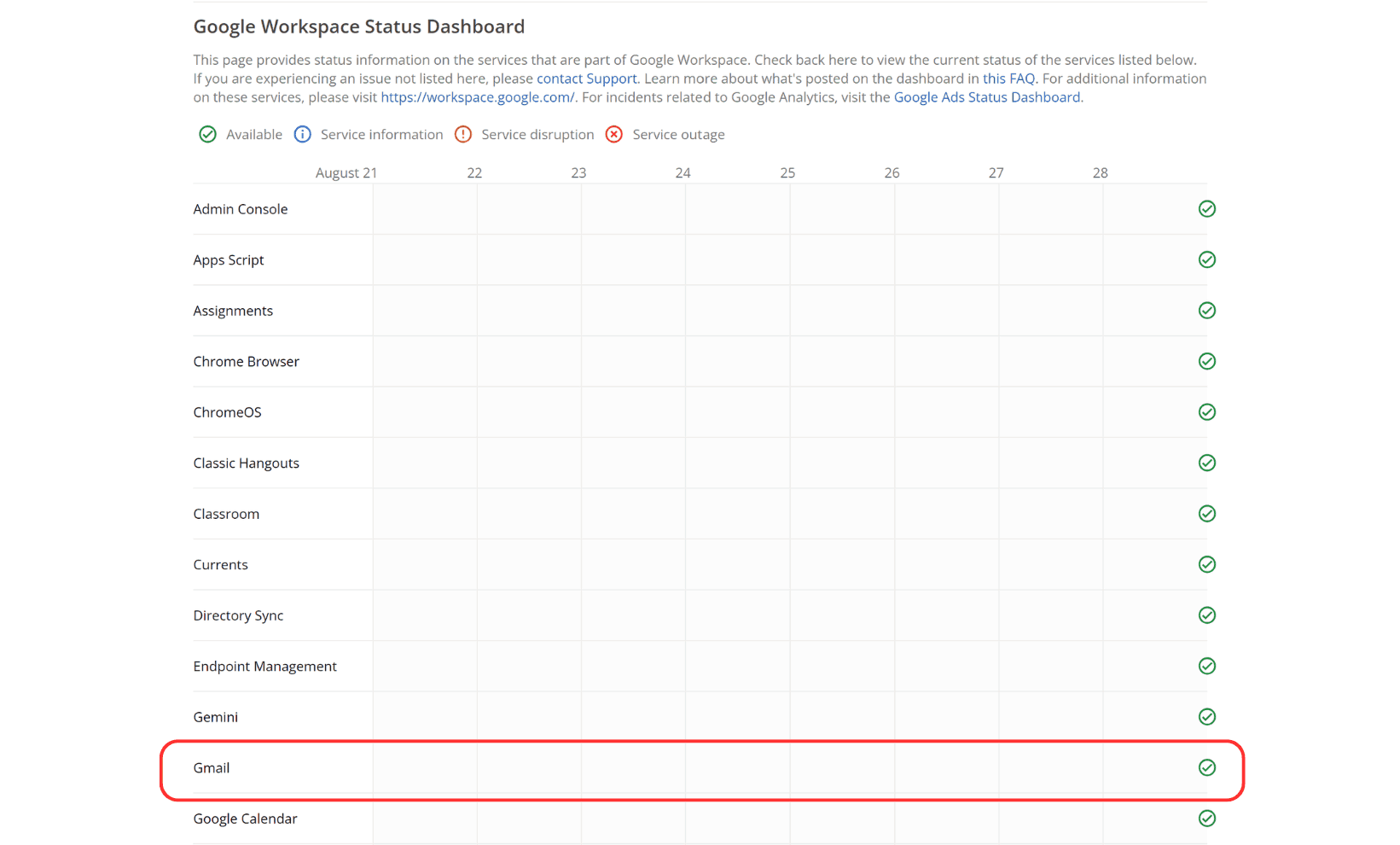1400x845 pixels.
Task: Click the Classic Hangouts service name
Action: click(x=246, y=463)
